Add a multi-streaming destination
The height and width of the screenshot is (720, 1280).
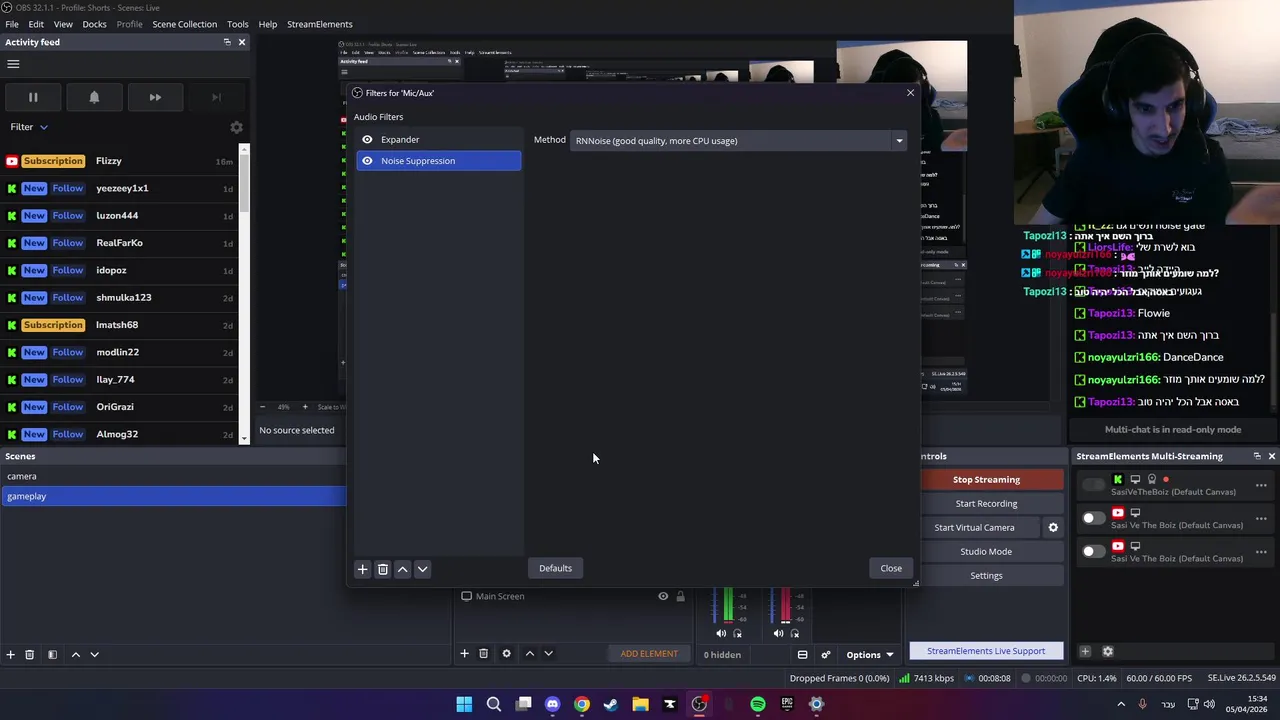(x=1085, y=651)
